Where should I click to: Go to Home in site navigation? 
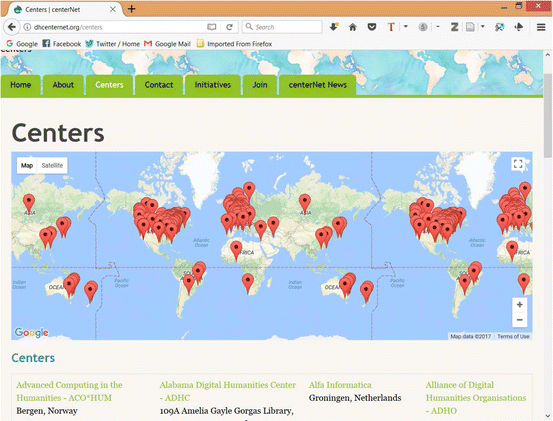tap(20, 85)
